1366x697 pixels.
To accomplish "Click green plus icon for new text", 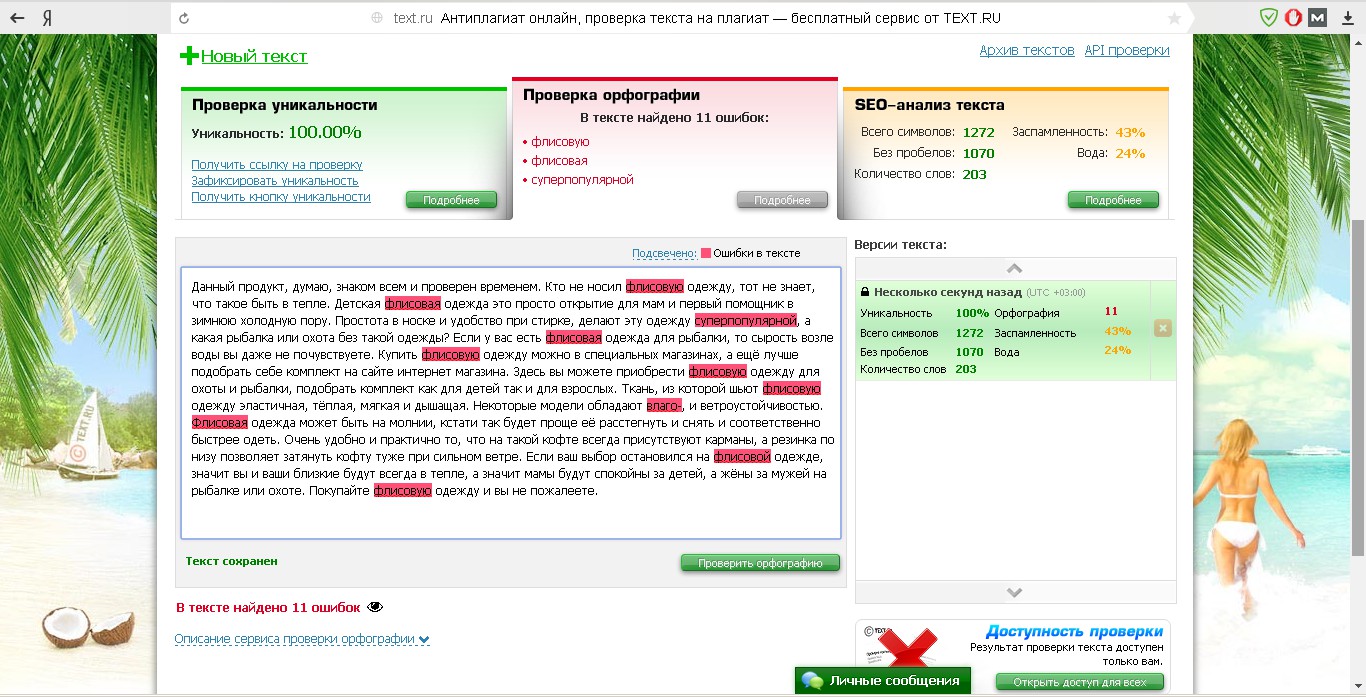I will pyautogui.click(x=189, y=56).
